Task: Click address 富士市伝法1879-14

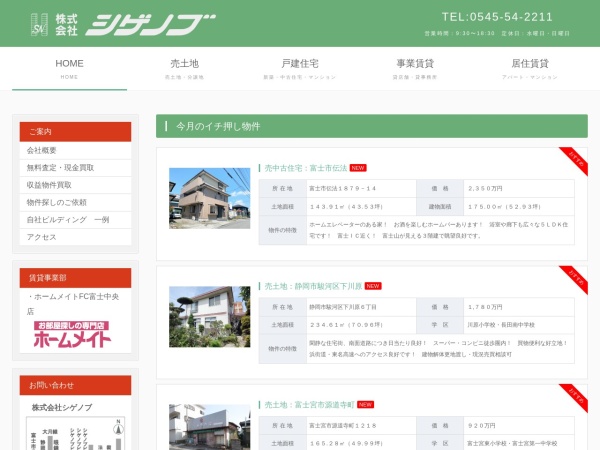Action: (x=342, y=189)
